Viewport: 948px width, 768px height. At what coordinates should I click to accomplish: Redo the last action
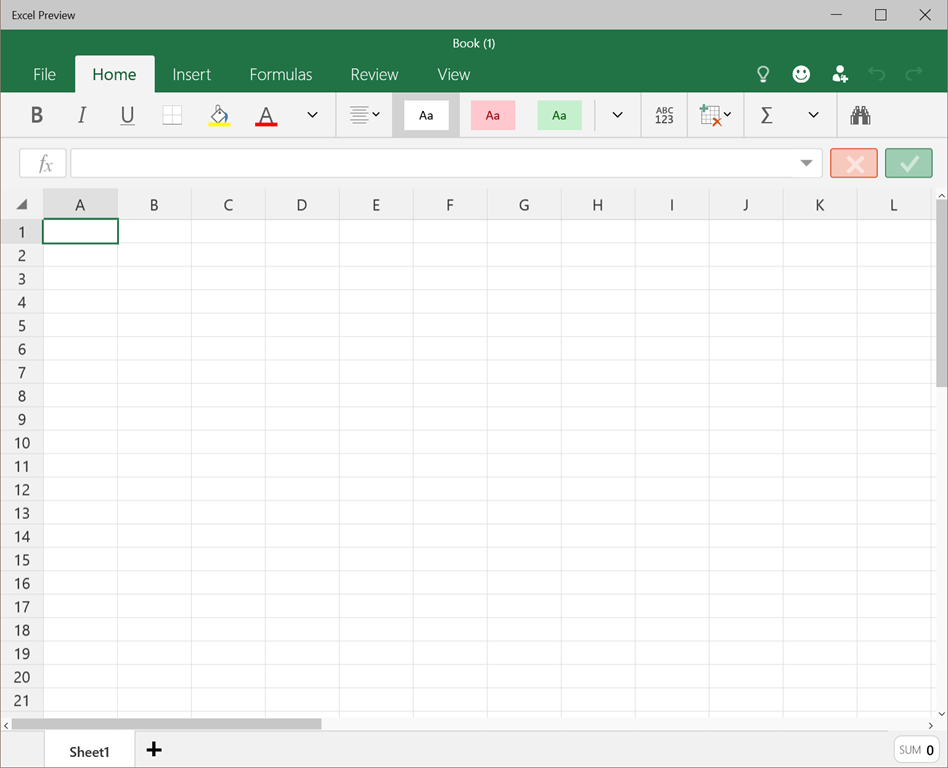pos(914,74)
